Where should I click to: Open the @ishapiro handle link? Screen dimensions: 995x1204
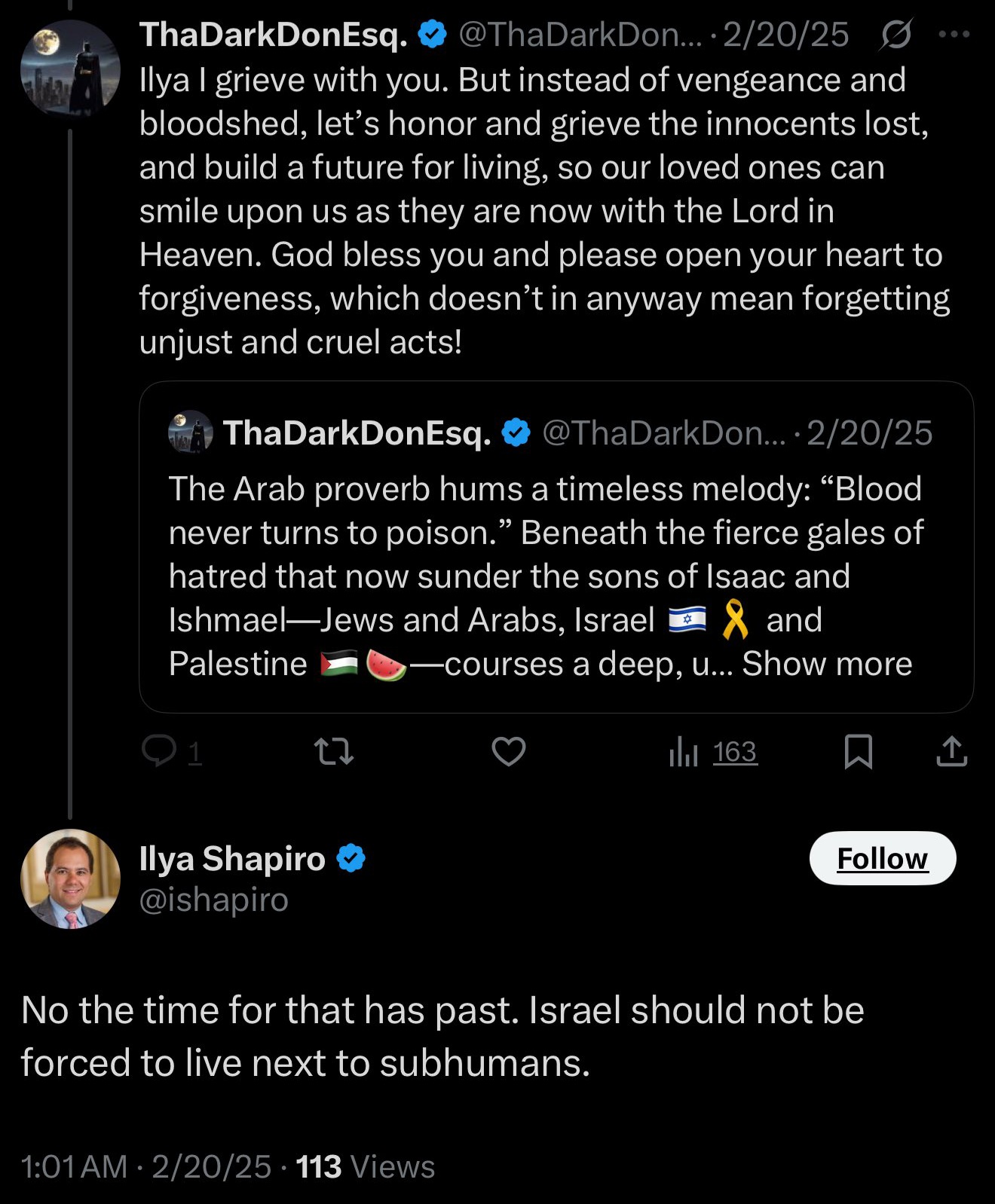click(x=214, y=900)
